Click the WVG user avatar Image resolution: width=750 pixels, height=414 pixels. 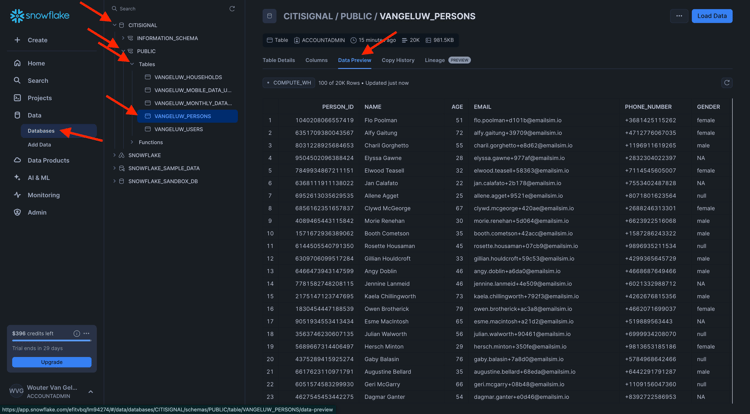pyautogui.click(x=16, y=391)
